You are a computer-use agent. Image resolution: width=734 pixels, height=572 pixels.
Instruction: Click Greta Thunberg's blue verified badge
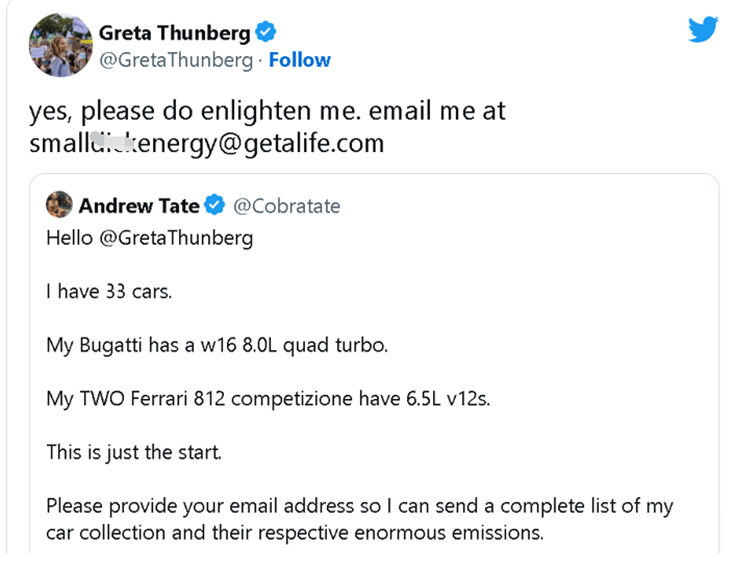coord(265,32)
